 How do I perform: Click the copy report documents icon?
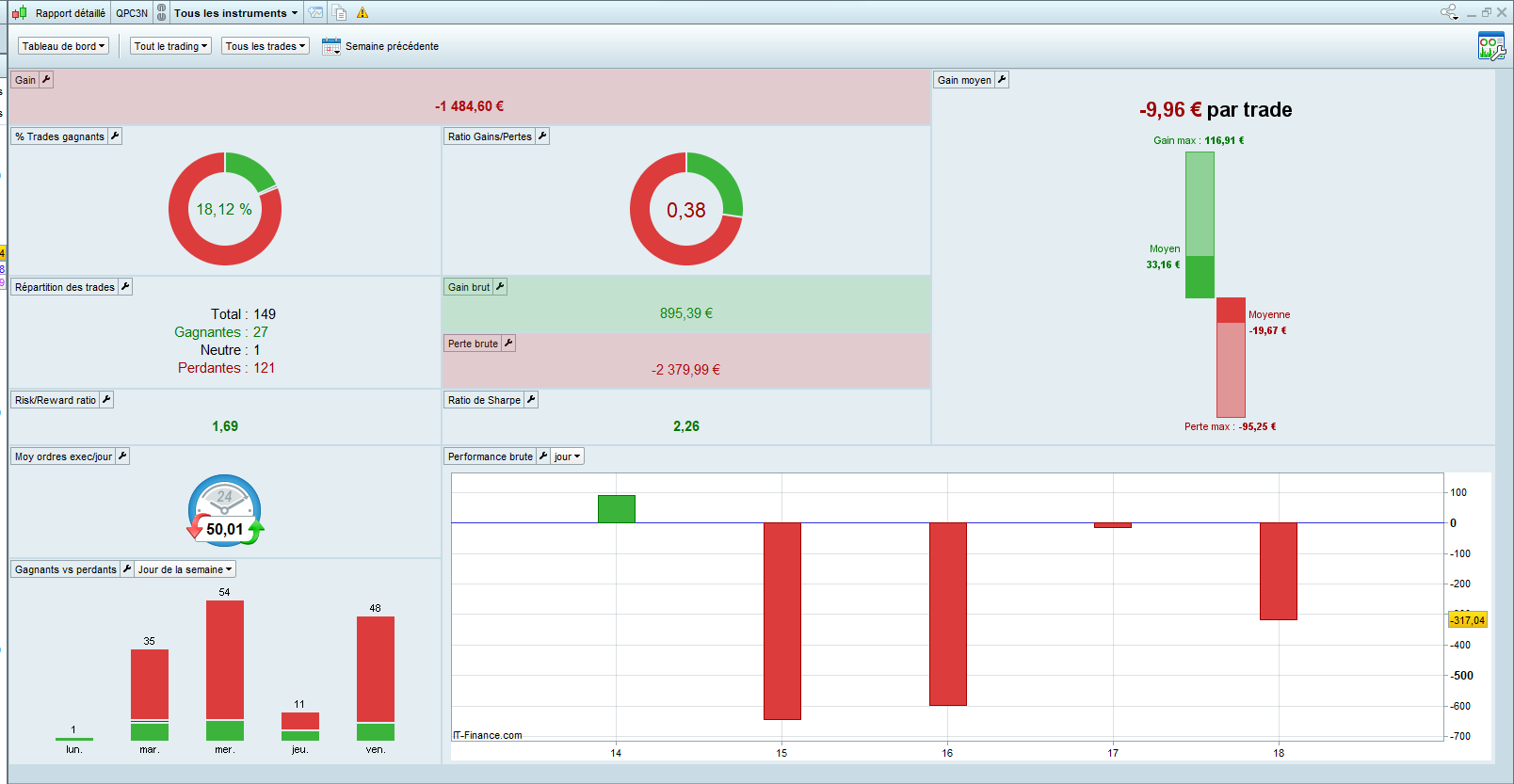click(x=339, y=13)
